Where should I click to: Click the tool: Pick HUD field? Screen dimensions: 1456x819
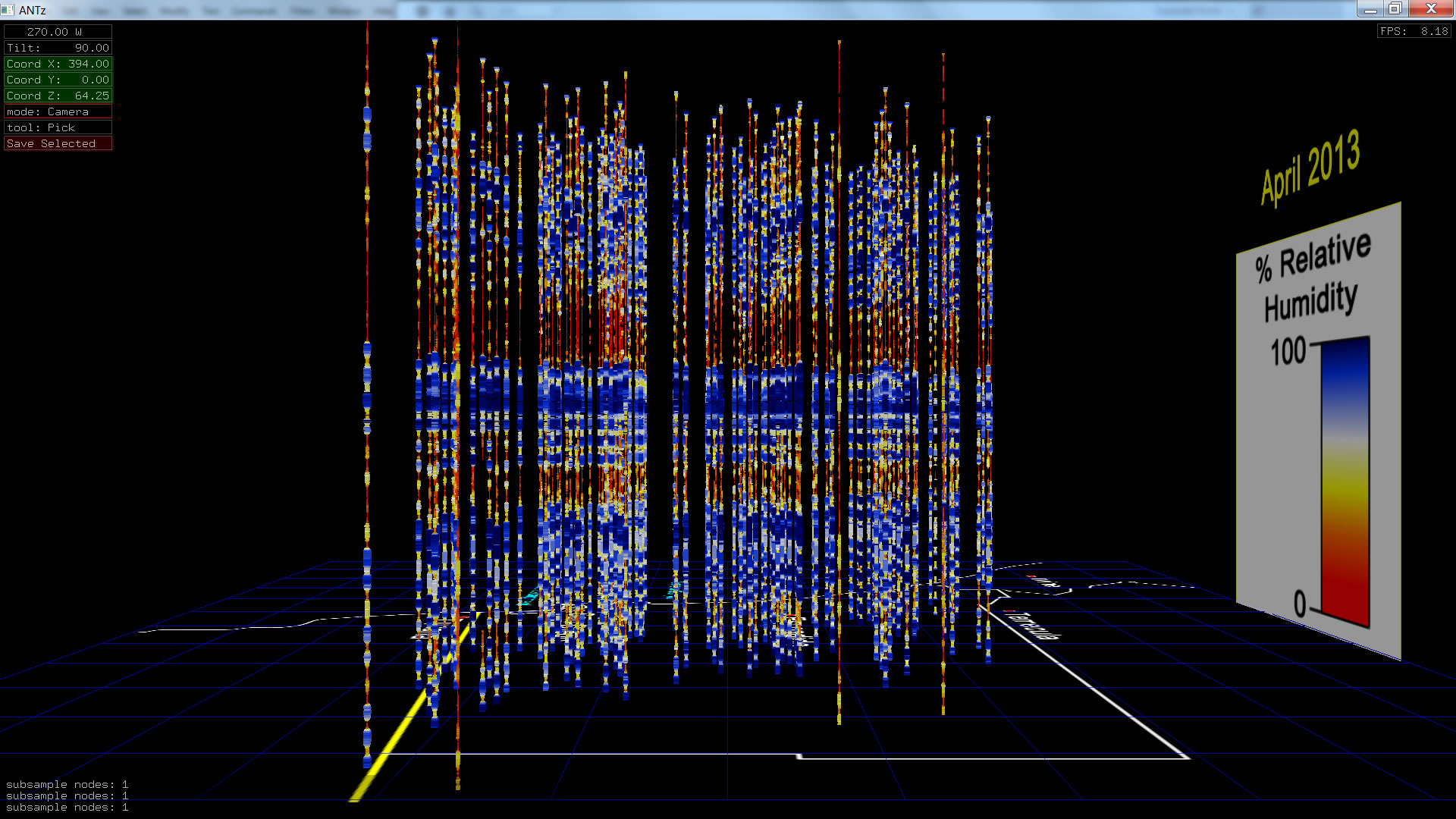[x=58, y=127]
